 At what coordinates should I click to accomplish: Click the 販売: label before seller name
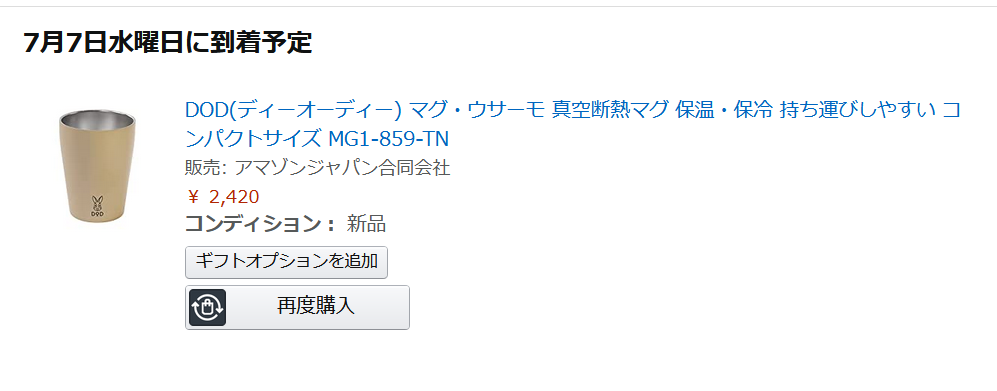(206, 168)
